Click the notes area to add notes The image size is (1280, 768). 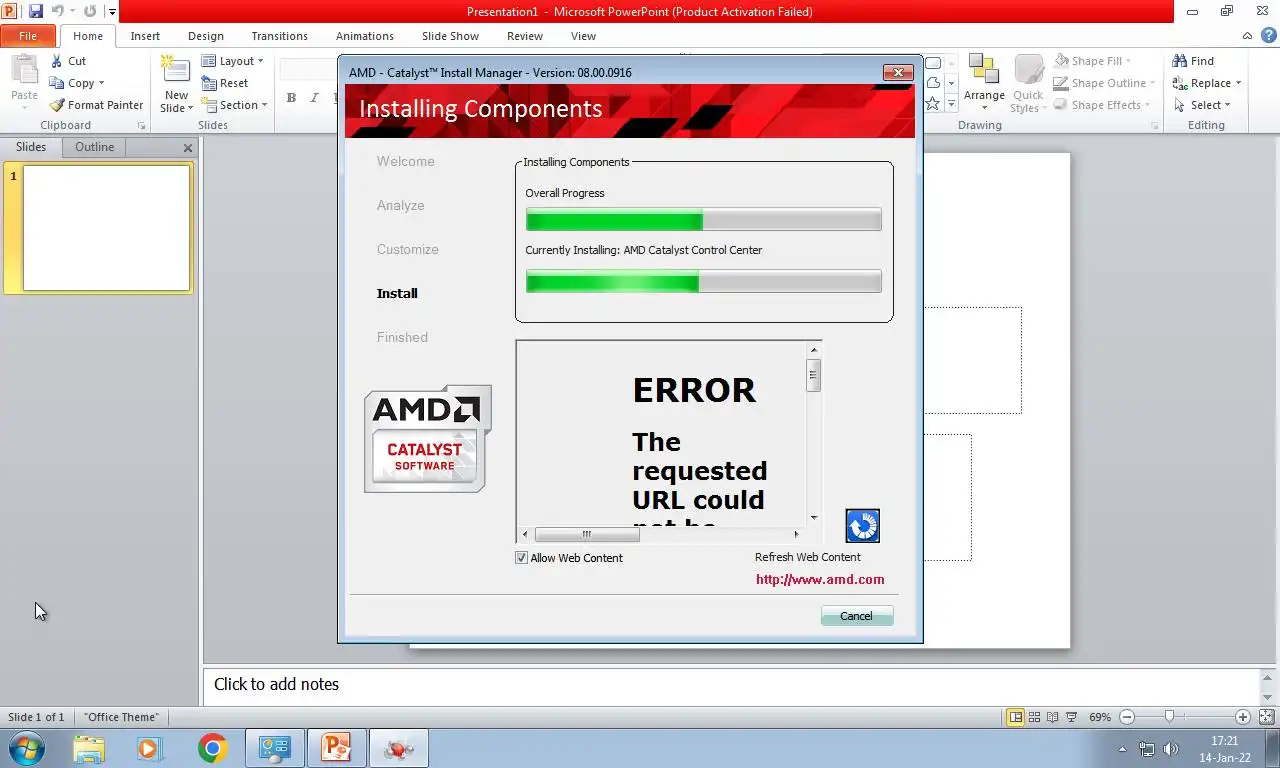pos(732,685)
